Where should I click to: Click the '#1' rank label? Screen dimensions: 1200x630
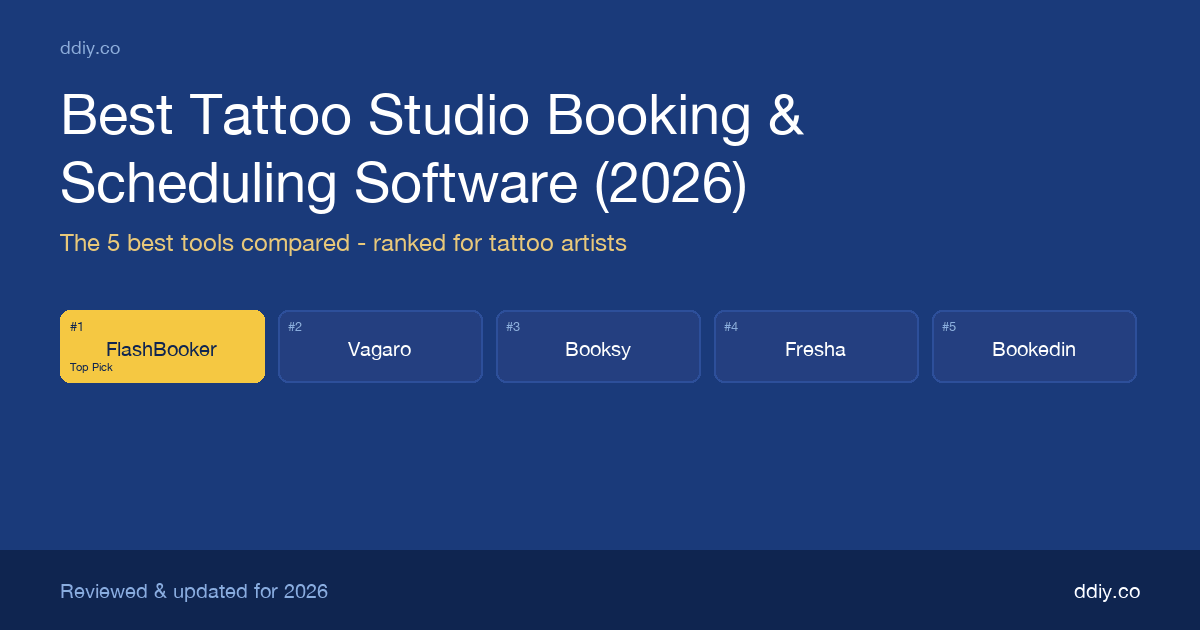pyautogui.click(x=77, y=327)
